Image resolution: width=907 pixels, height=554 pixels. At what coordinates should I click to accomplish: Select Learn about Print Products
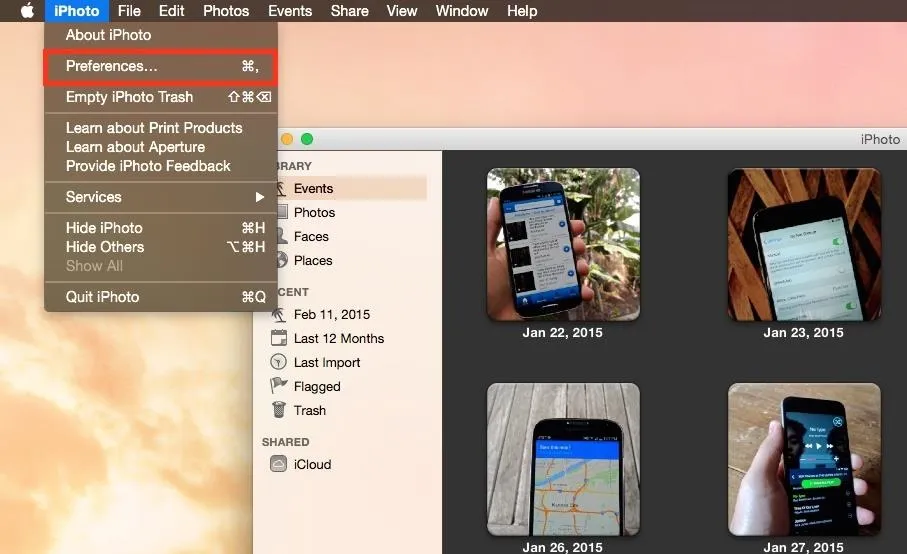point(161,128)
